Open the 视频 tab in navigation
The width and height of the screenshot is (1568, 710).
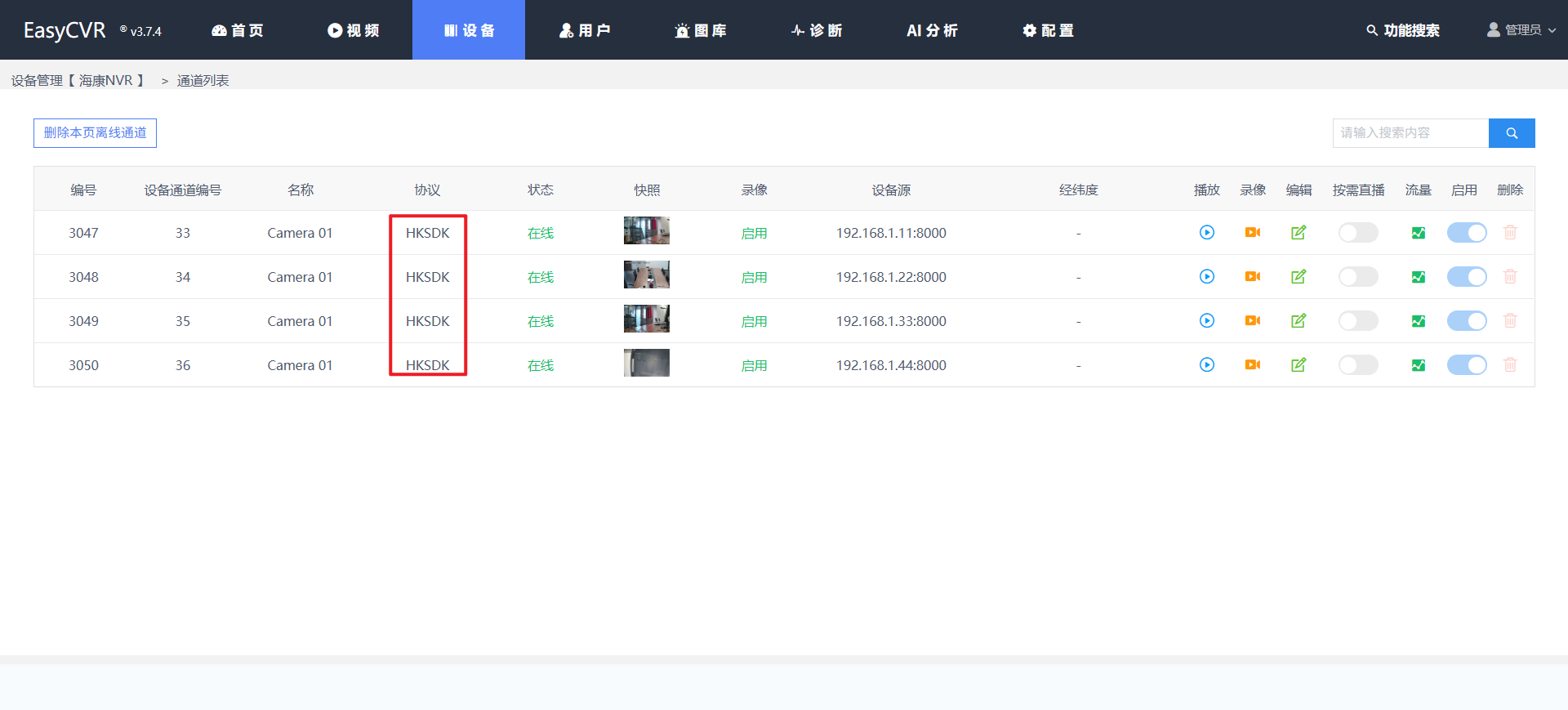(x=354, y=30)
